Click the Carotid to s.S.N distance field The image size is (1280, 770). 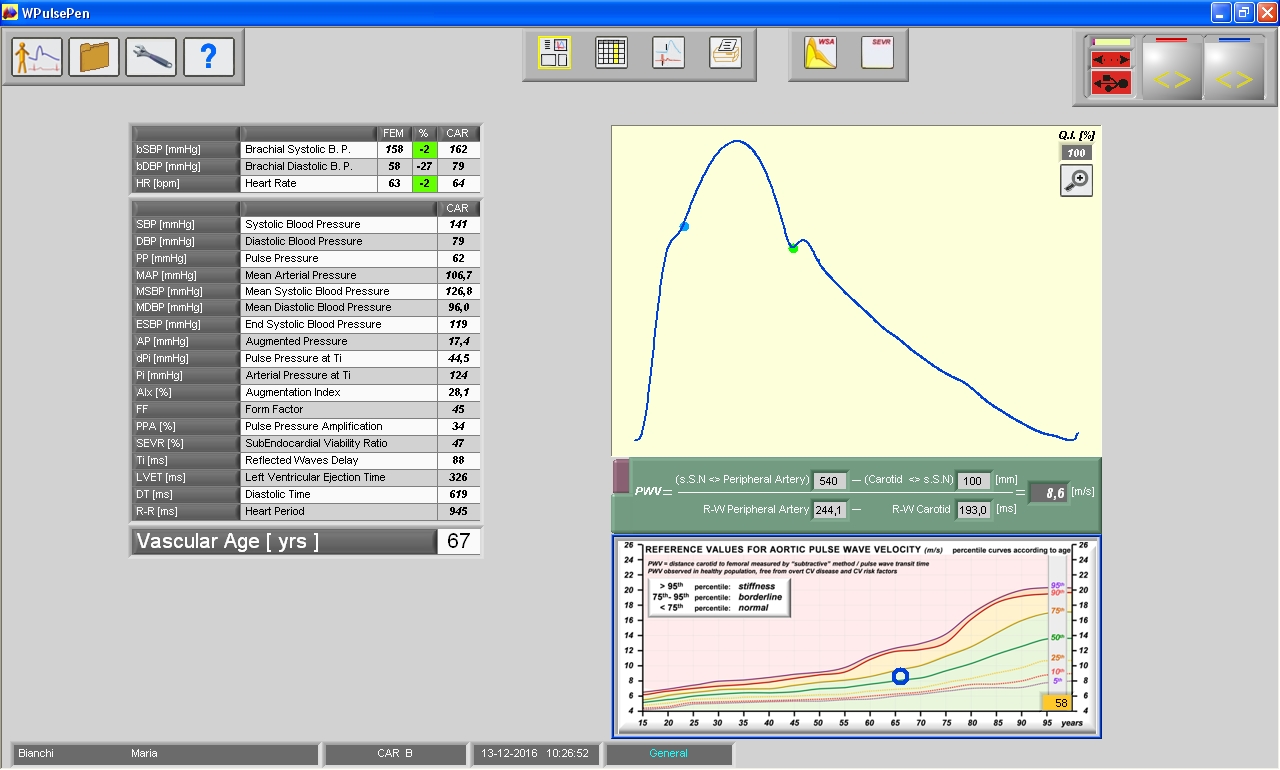pyautogui.click(x=974, y=481)
